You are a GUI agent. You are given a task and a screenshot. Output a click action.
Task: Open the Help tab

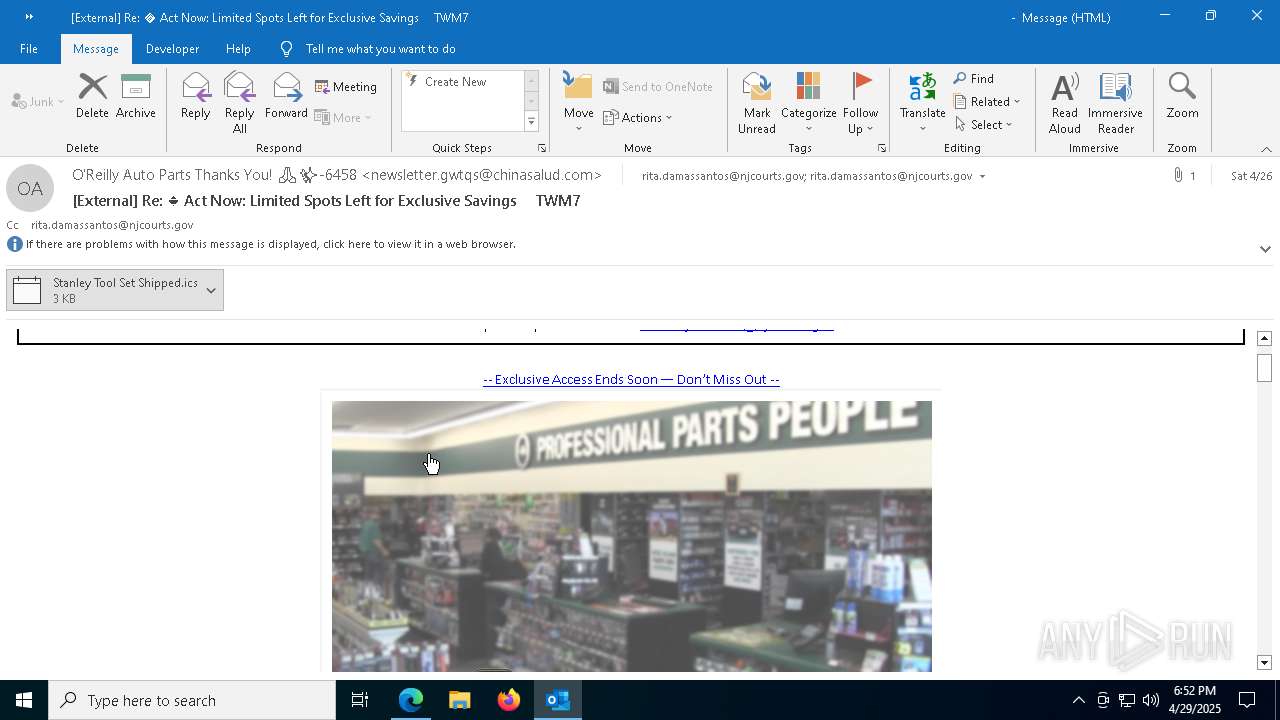(x=238, y=49)
